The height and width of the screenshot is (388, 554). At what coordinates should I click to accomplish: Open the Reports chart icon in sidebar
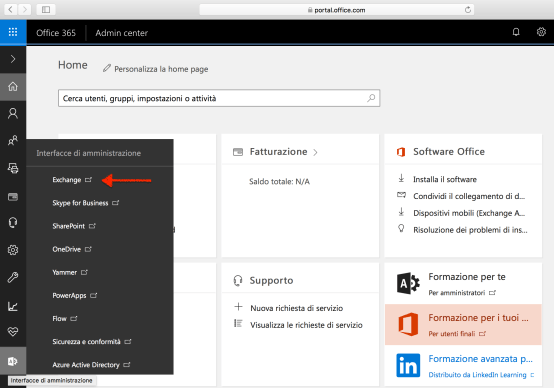click(x=13, y=306)
